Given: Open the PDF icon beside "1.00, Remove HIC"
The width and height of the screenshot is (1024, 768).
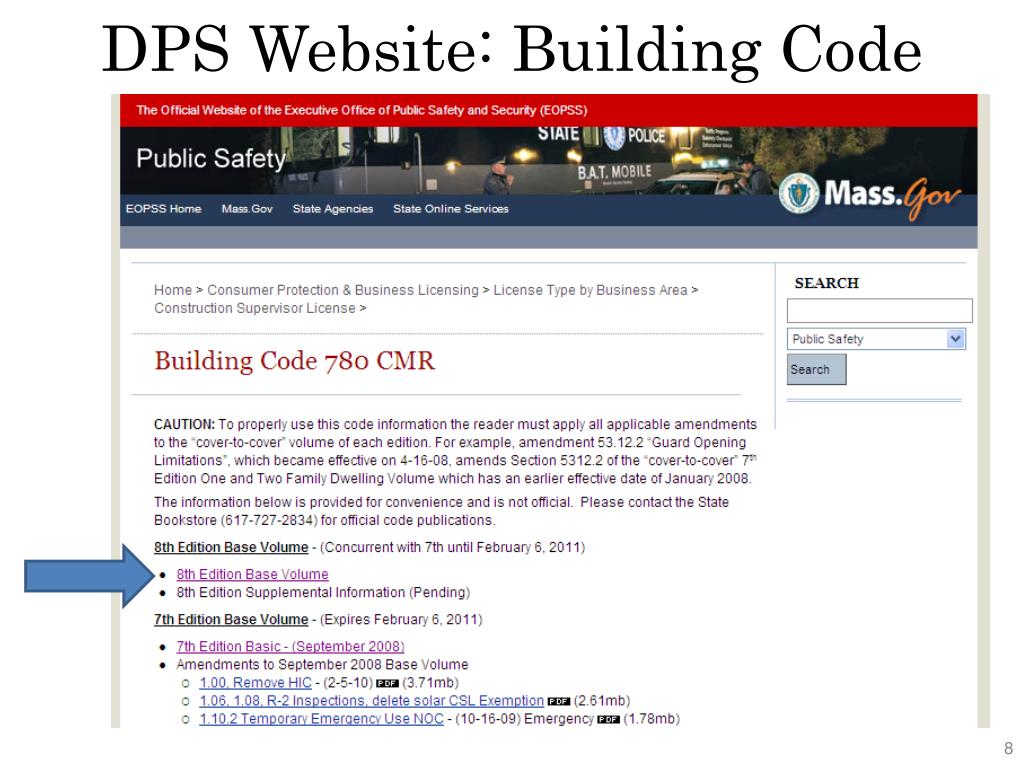Looking at the screenshot, I should point(387,683).
